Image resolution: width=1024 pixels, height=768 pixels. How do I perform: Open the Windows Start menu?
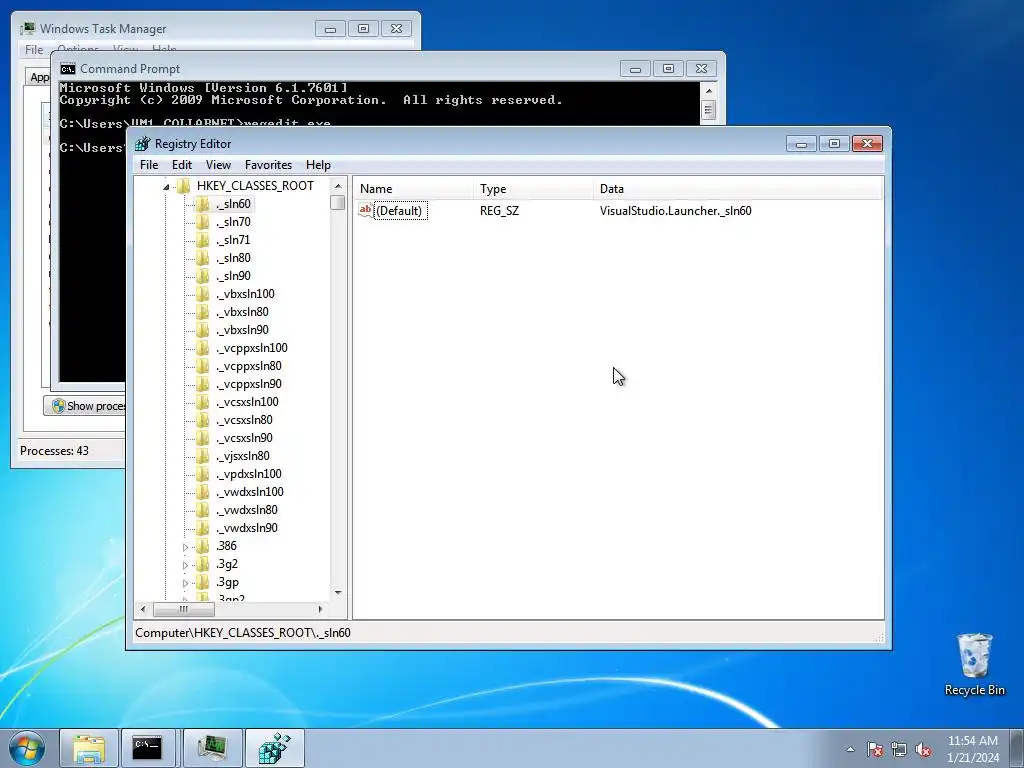27,748
